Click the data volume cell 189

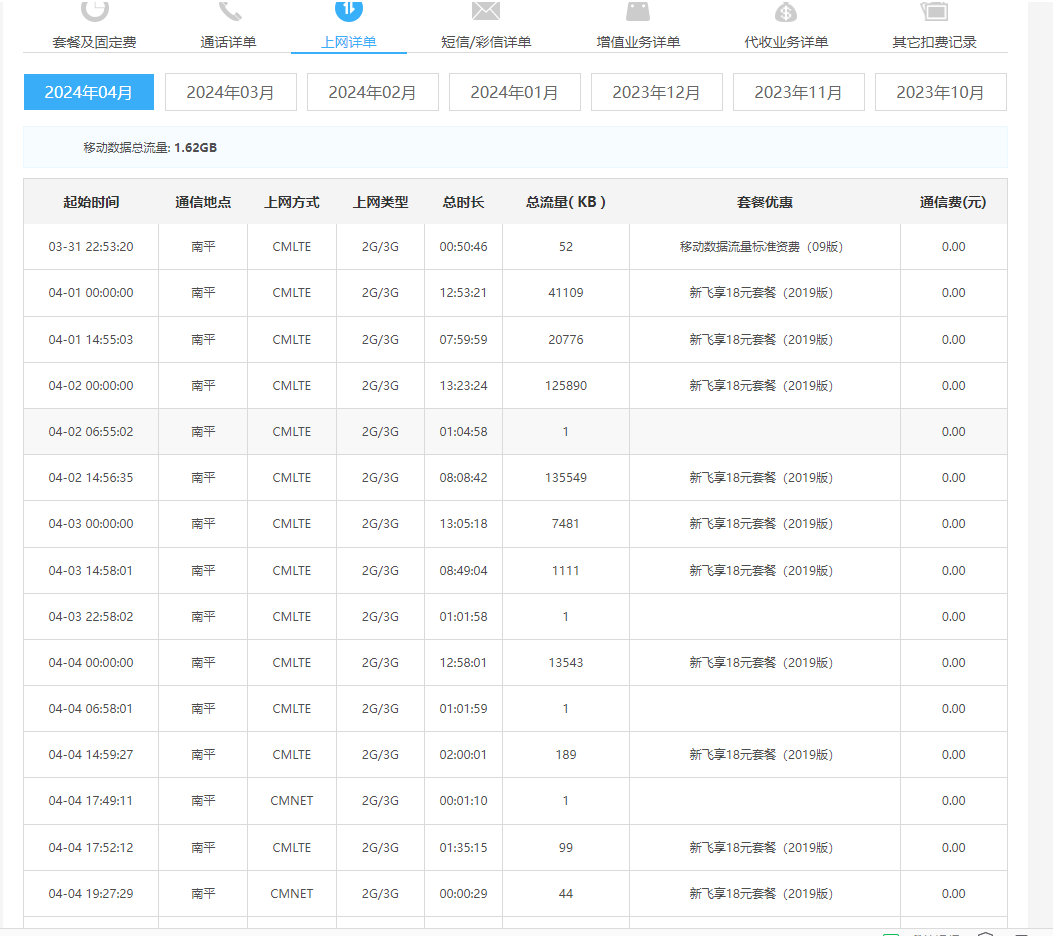click(565, 755)
